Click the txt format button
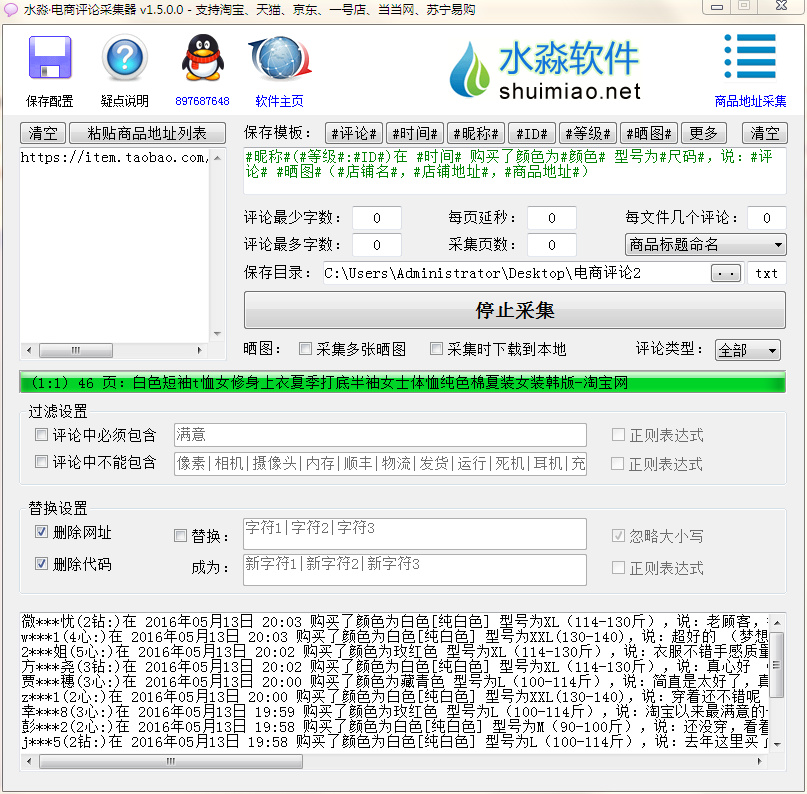This screenshot has width=807, height=794. click(767, 272)
